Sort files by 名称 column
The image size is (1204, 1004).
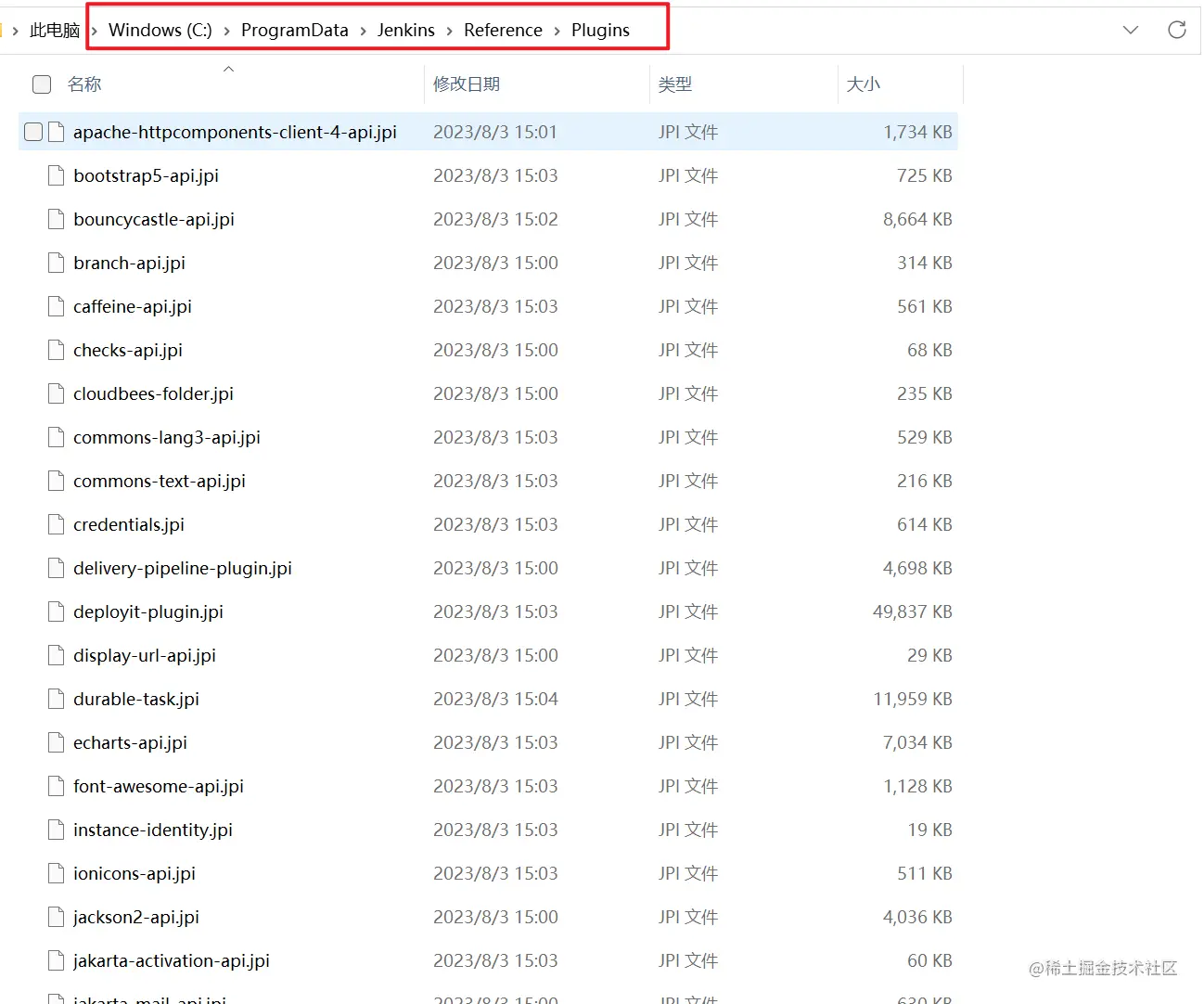(x=84, y=84)
